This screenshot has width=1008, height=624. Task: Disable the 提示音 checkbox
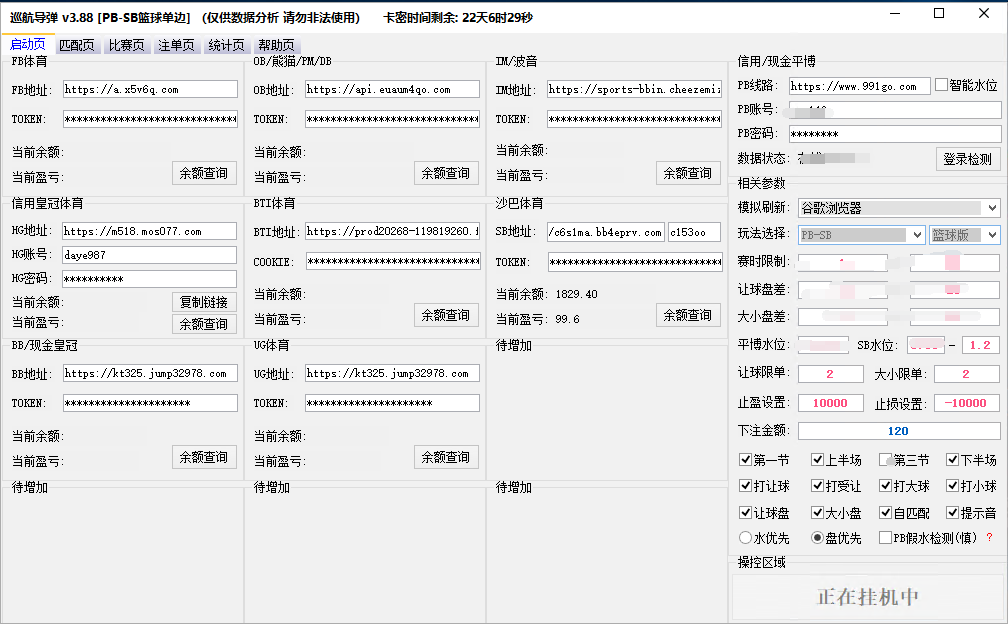952,512
